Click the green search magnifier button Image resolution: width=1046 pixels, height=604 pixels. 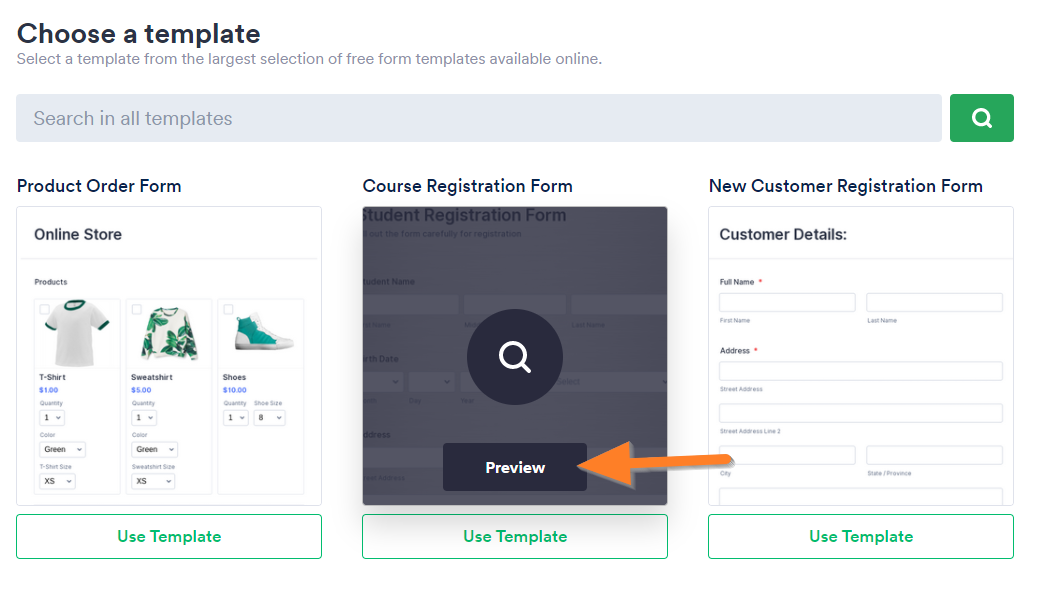tap(981, 118)
